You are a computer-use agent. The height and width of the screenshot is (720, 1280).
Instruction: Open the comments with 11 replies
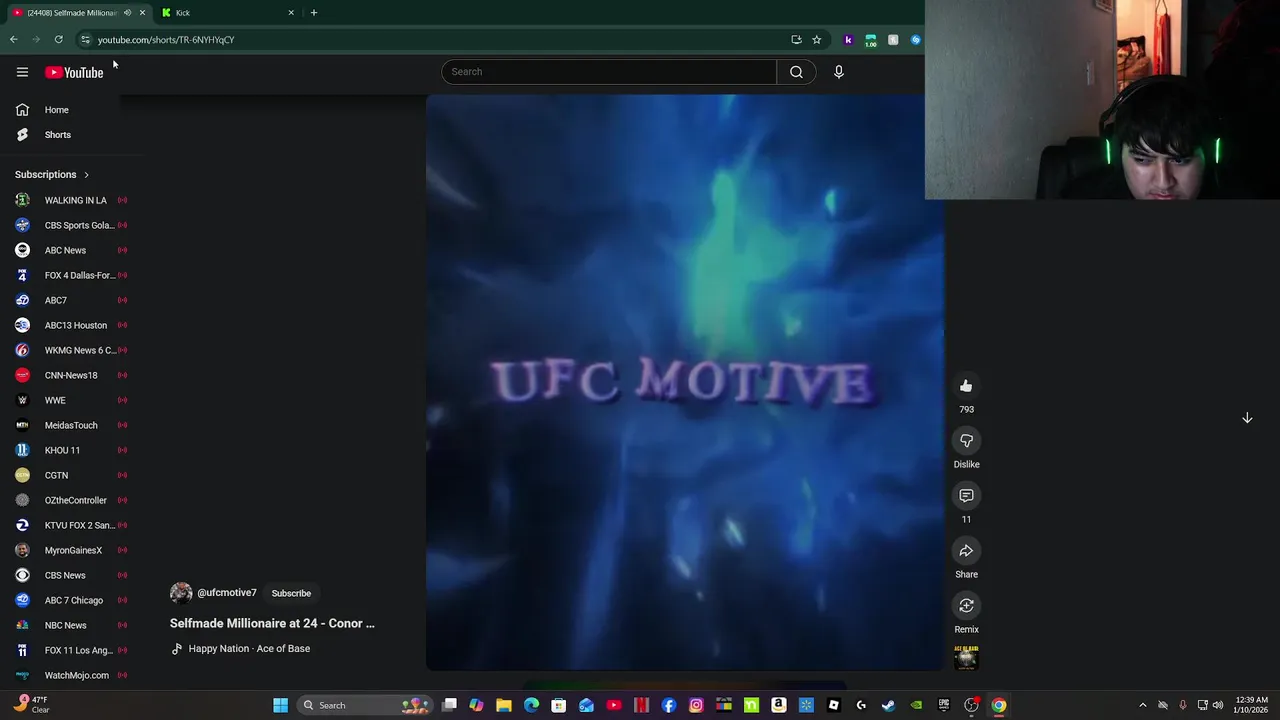[x=966, y=496]
